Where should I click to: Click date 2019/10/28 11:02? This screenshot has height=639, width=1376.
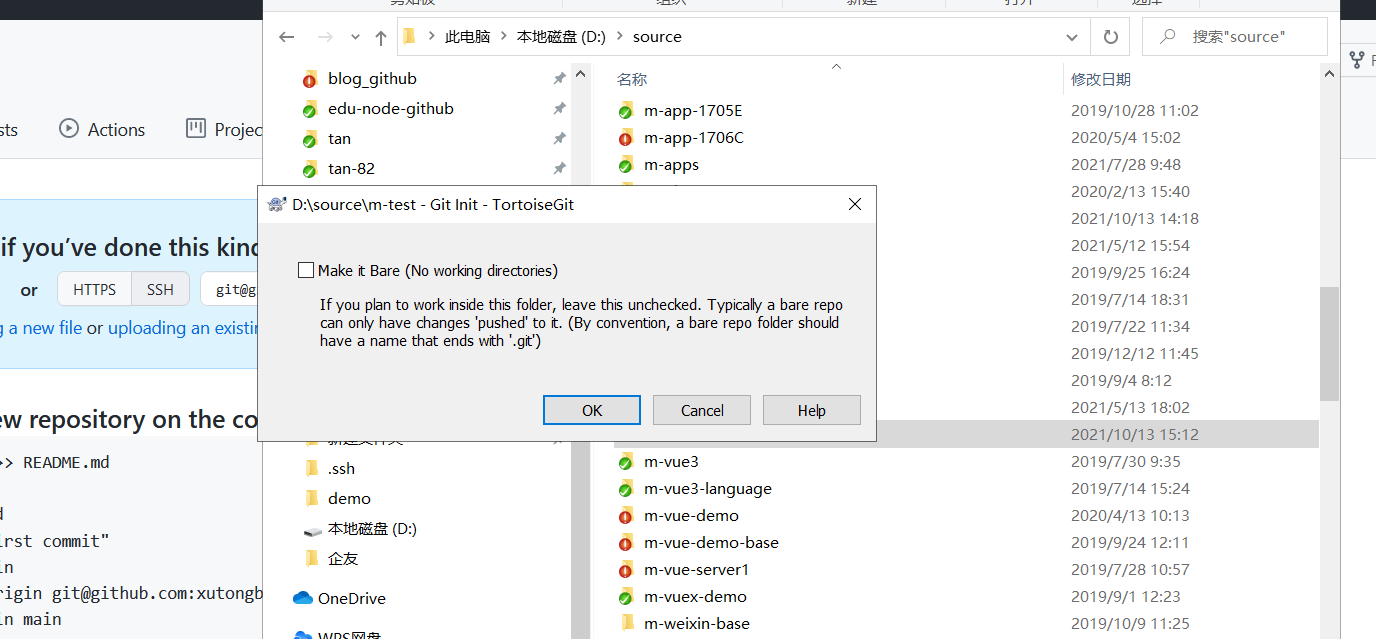pos(1134,111)
